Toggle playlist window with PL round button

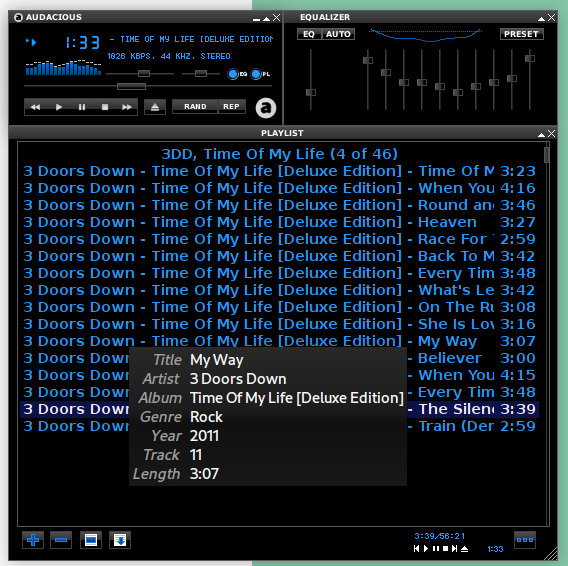click(x=256, y=74)
